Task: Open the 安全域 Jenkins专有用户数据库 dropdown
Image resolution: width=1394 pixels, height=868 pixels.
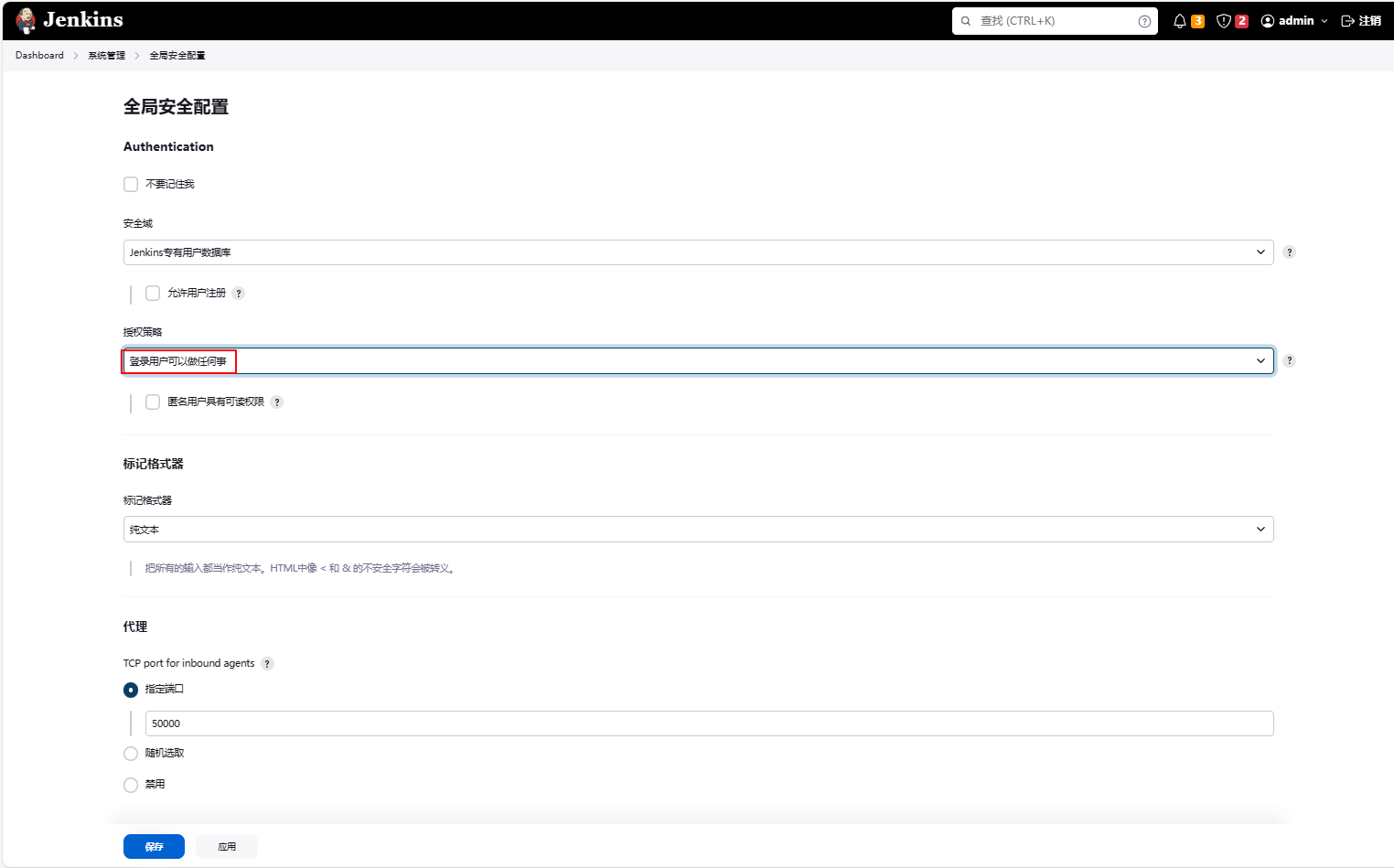Action: click(699, 252)
